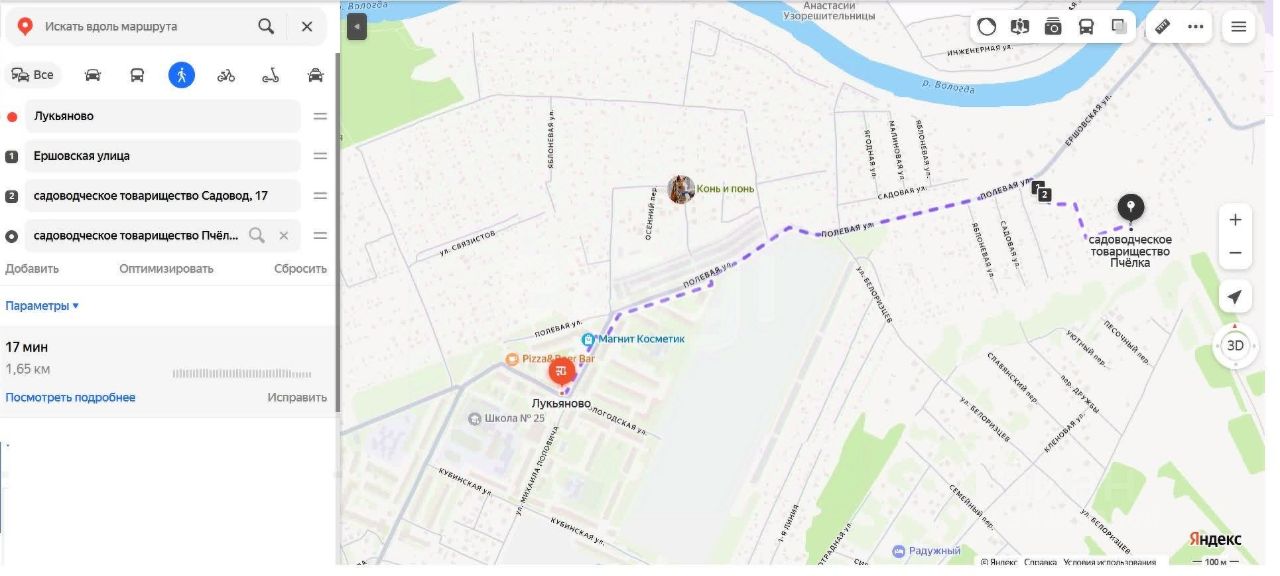This screenshot has width=1280, height=576.
Task: Show public transport layer with bus icon
Action: click(1086, 27)
